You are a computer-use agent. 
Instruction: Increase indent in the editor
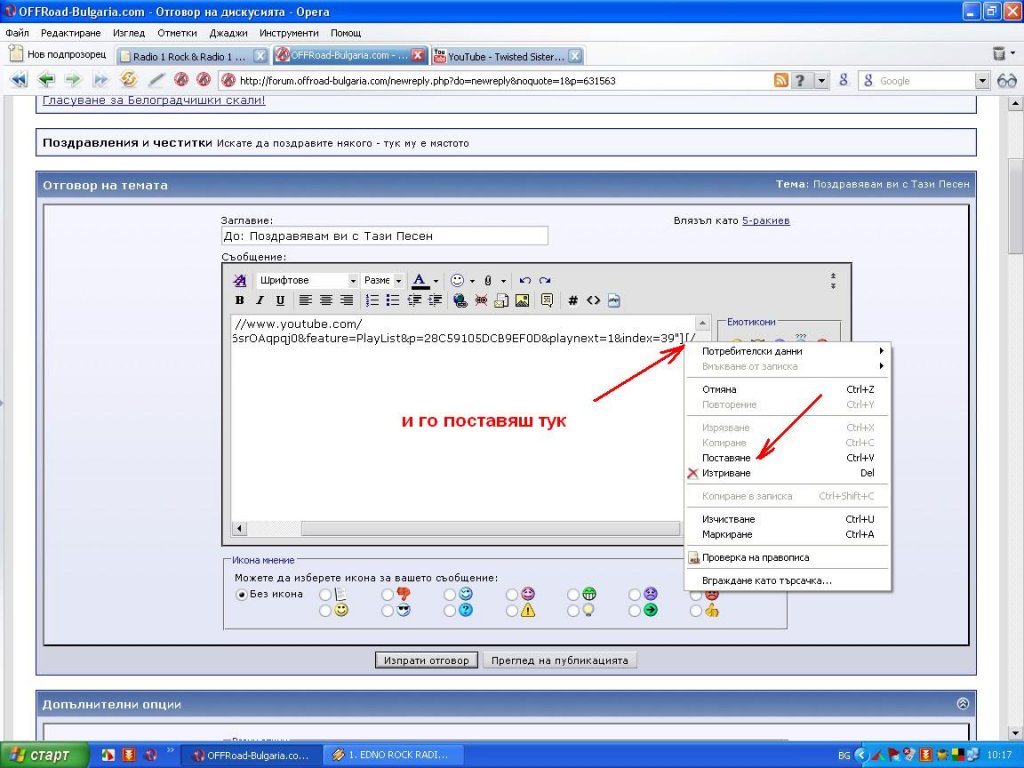[435, 300]
